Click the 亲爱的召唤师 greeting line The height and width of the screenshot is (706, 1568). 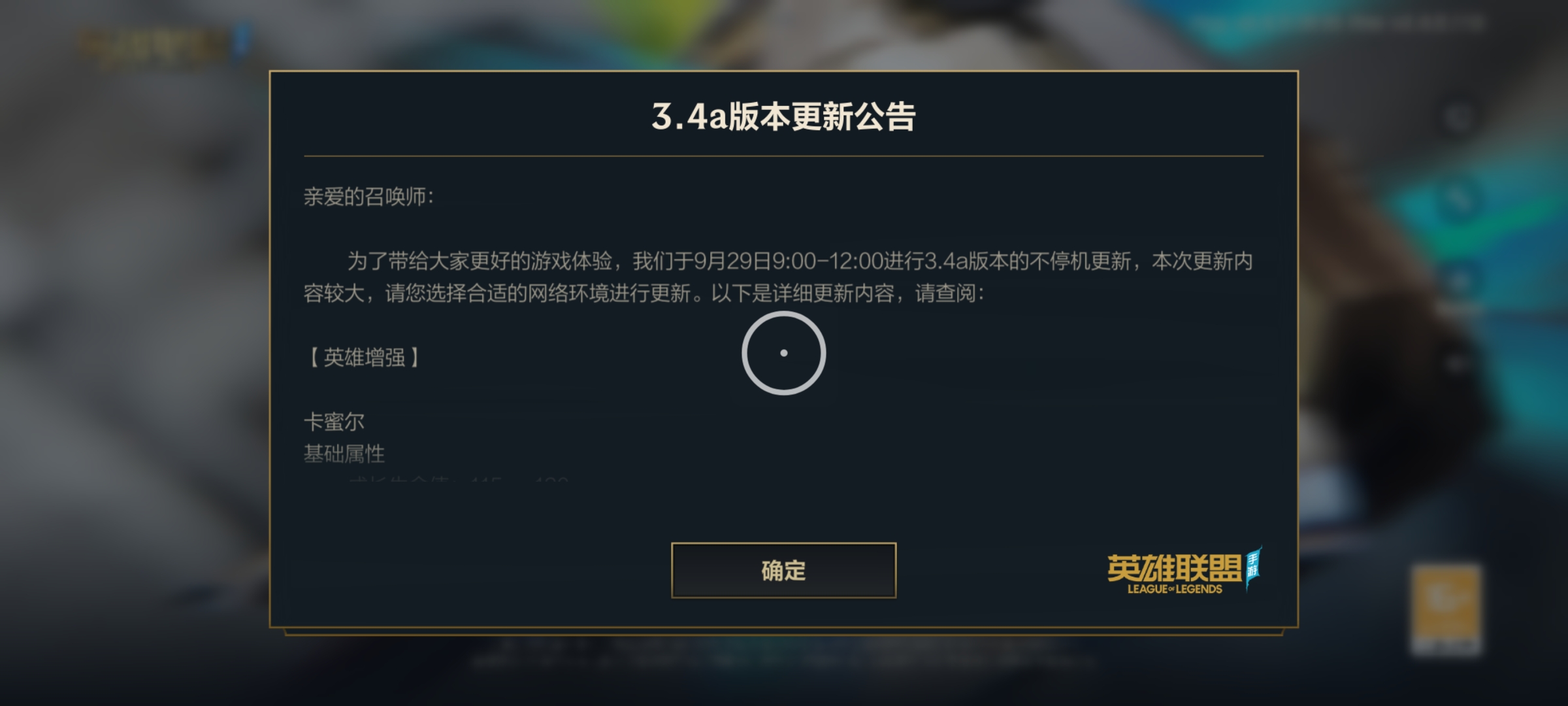(368, 196)
